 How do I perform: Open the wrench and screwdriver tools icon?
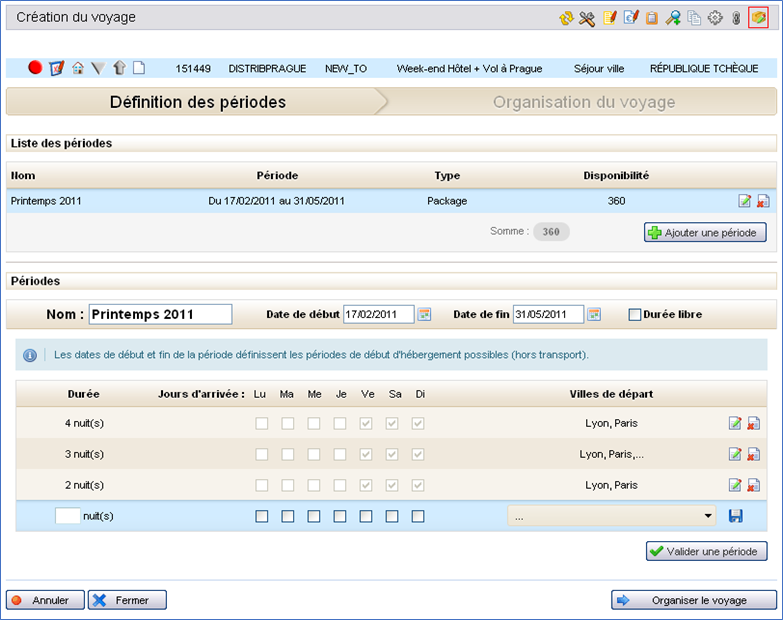click(x=587, y=18)
